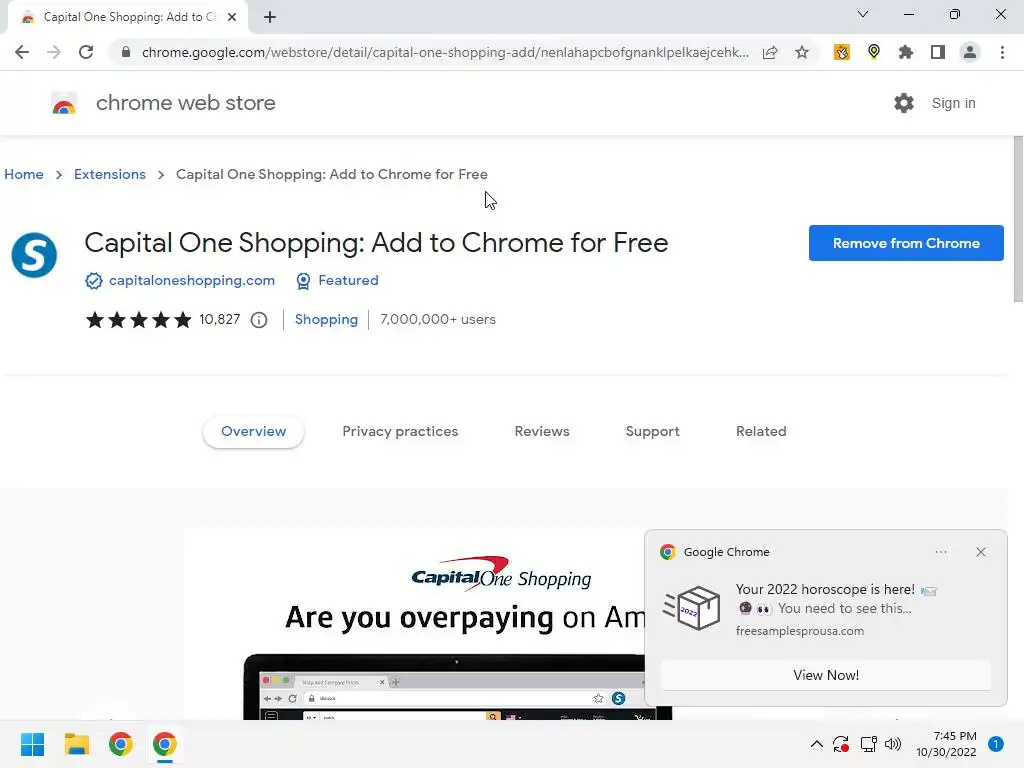
Task: Go to Home breadcrumb link
Action: [x=24, y=174]
